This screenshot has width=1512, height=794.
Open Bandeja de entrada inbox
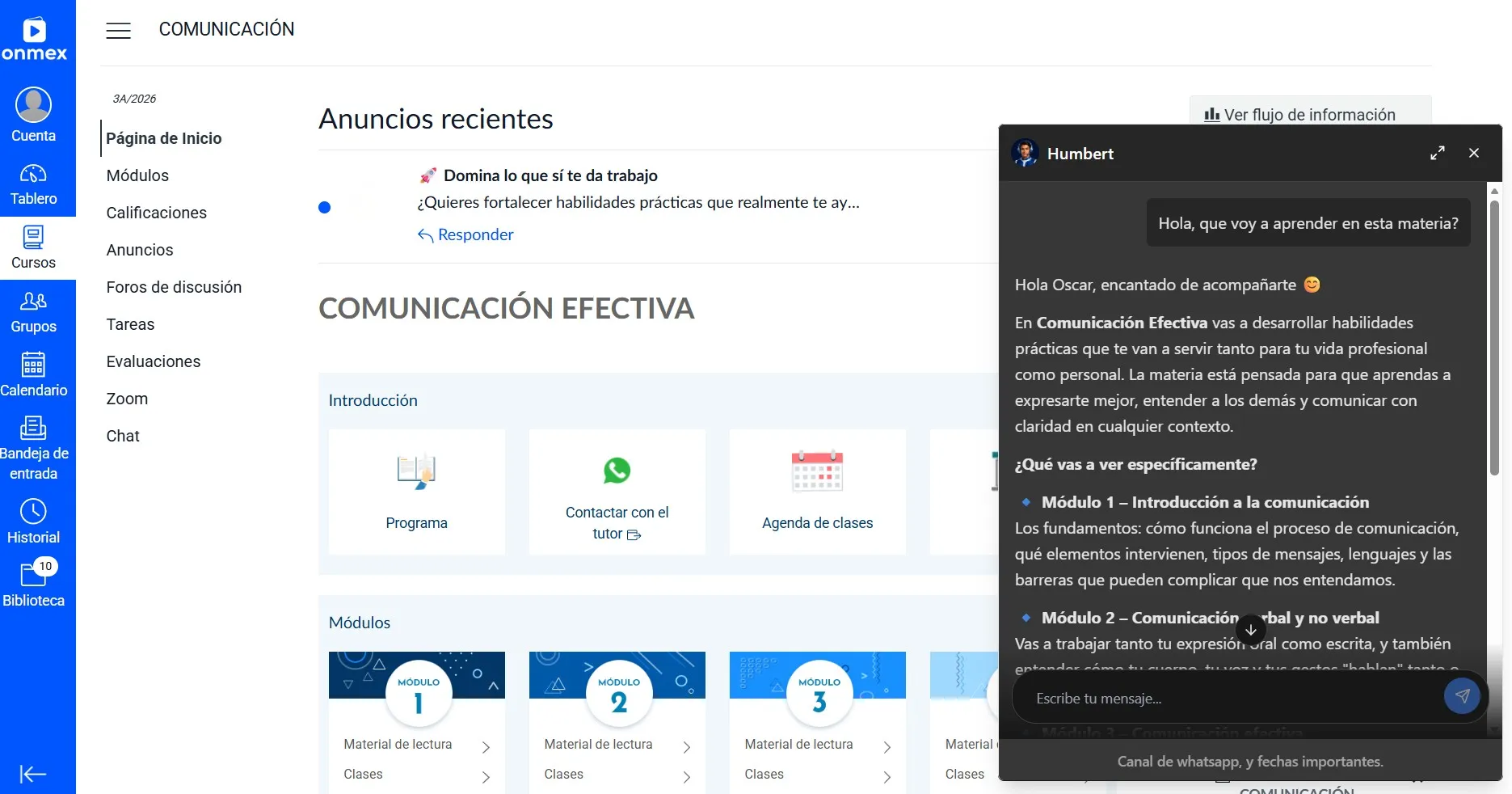click(33, 449)
